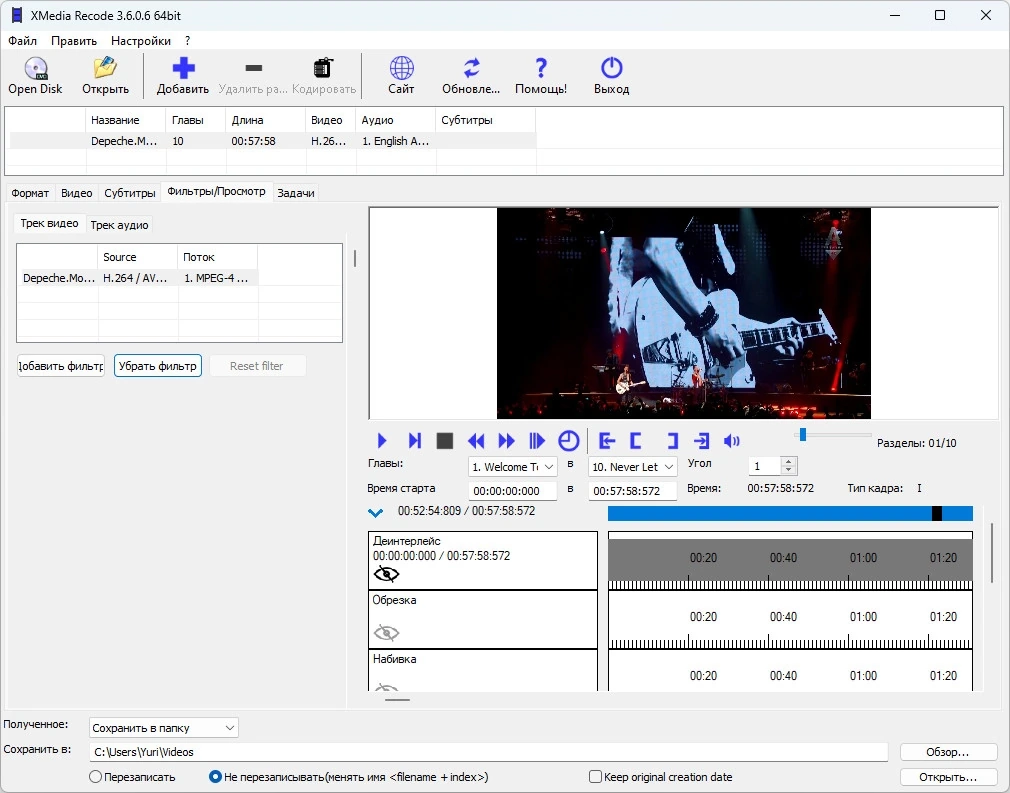
Task: Click the Сохранить в path field
Action: pos(489,752)
